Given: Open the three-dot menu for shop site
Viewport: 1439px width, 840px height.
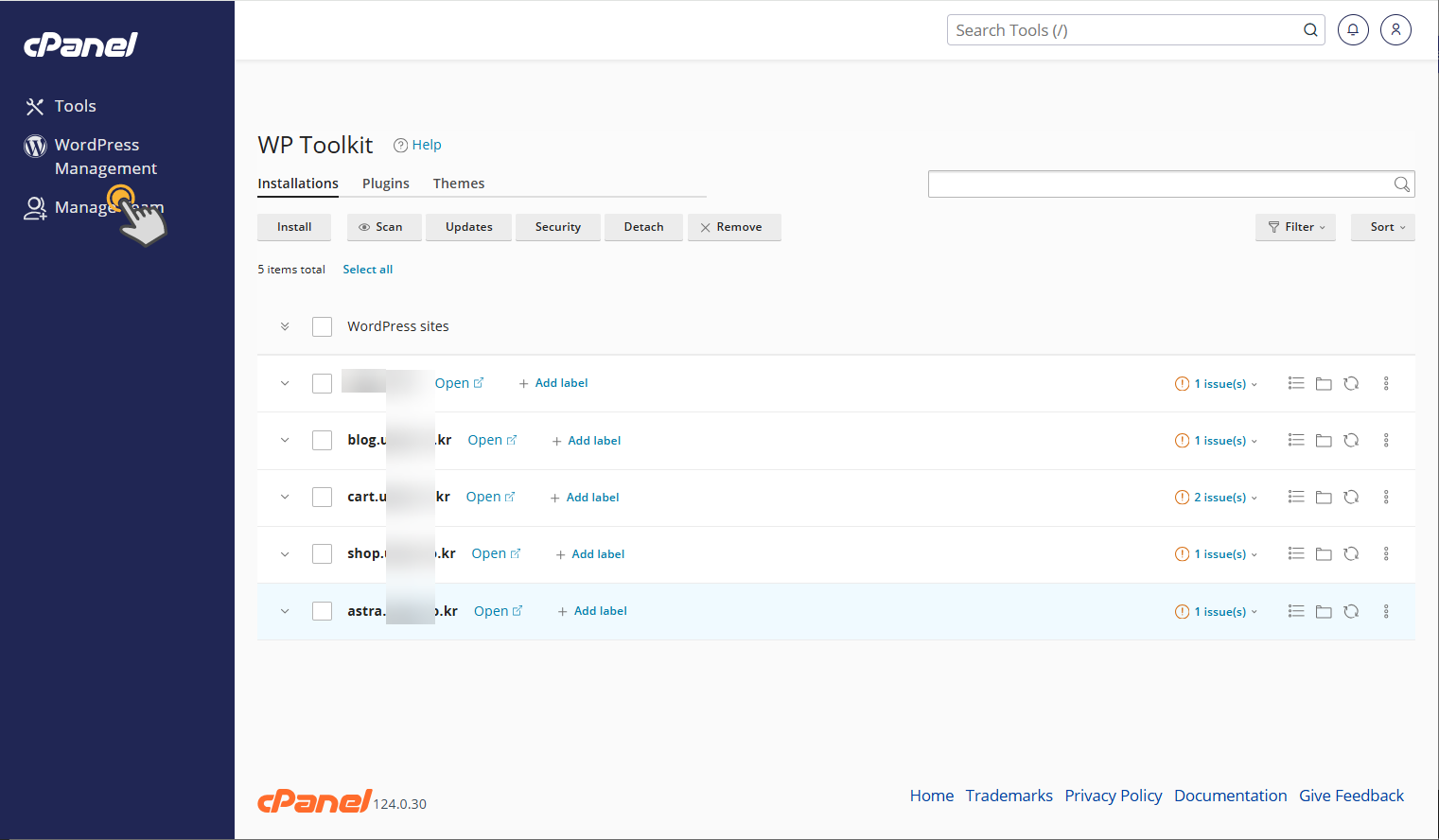Looking at the screenshot, I should tap(1386, 553).
